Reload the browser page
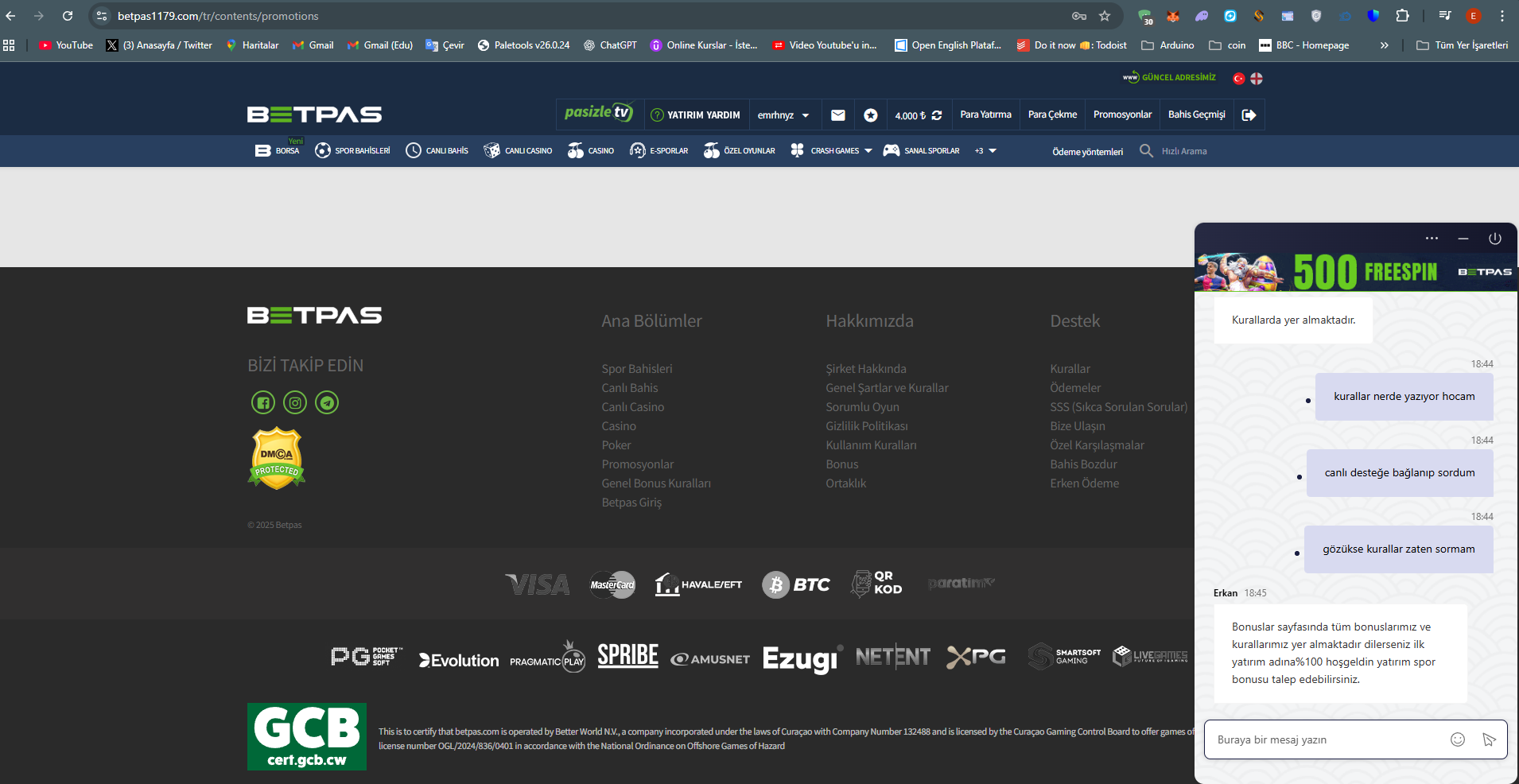The height and width of the screenshot is (784, 1519). 68,16
